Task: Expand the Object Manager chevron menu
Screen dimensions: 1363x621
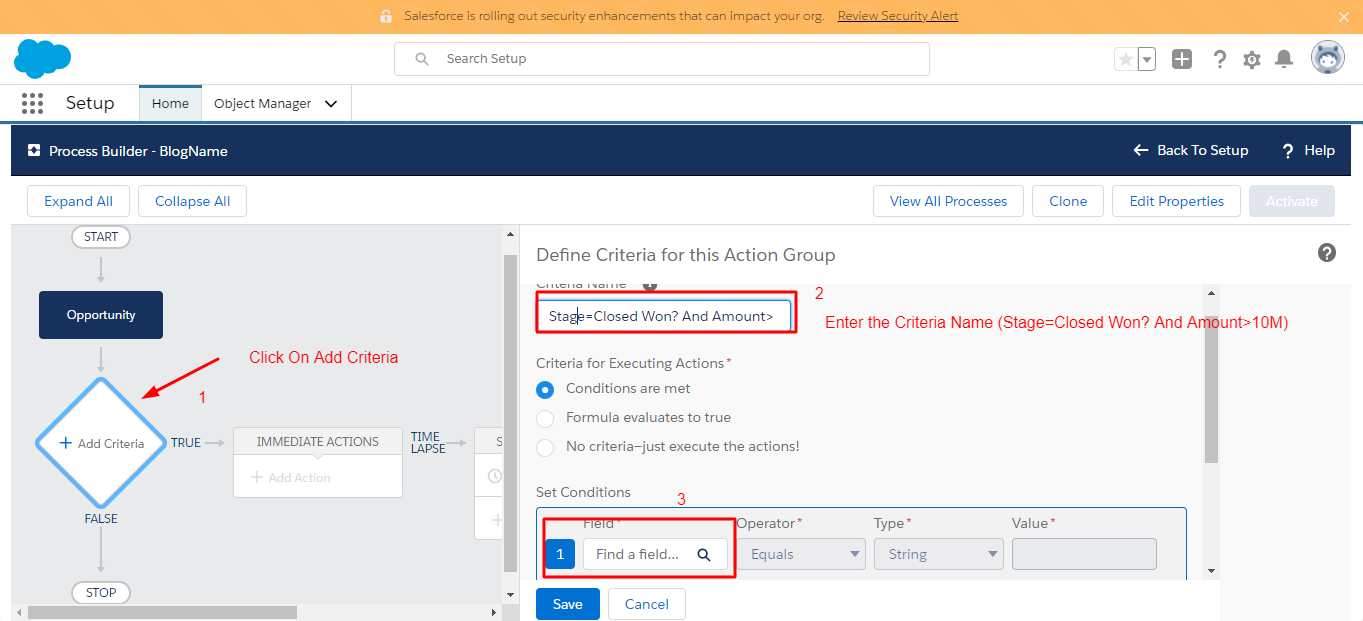Action: [x=331, y=103]
